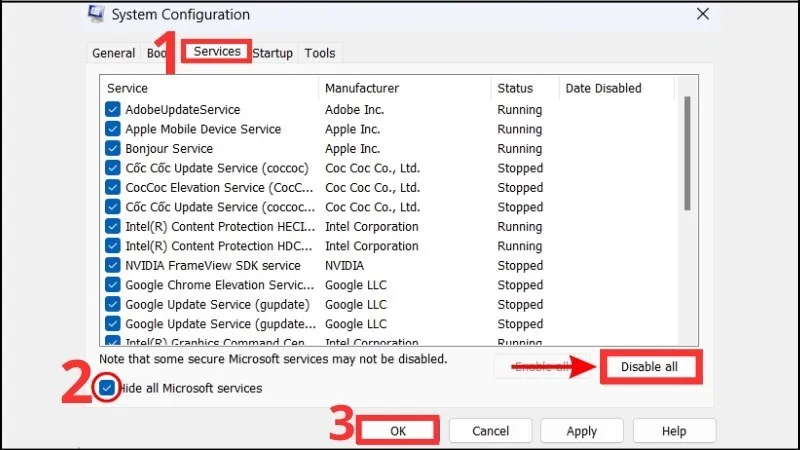This screenshot has width=800, height=450.
Task: Click the OK button
Action: [x=398, y=431]
